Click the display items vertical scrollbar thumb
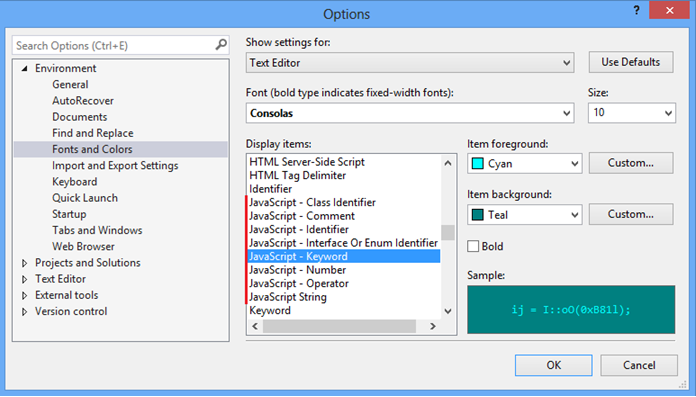Screen dimensions: 696x397 [x=448, y=232]
